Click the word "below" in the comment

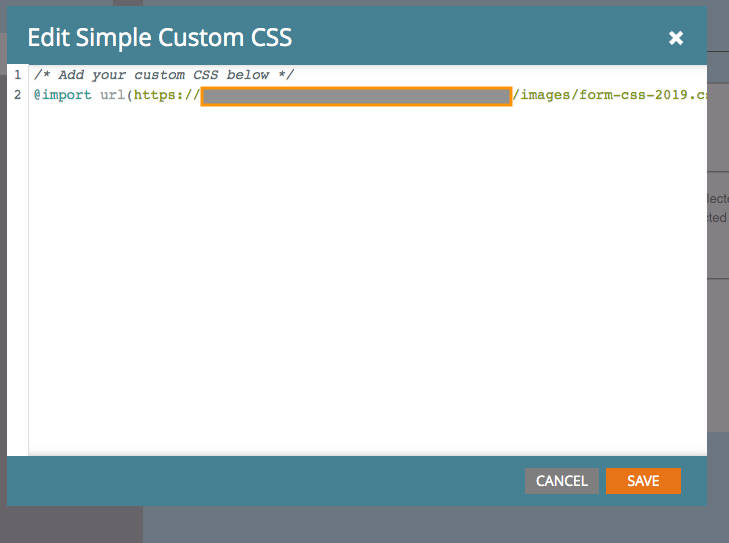click(250, 75)
